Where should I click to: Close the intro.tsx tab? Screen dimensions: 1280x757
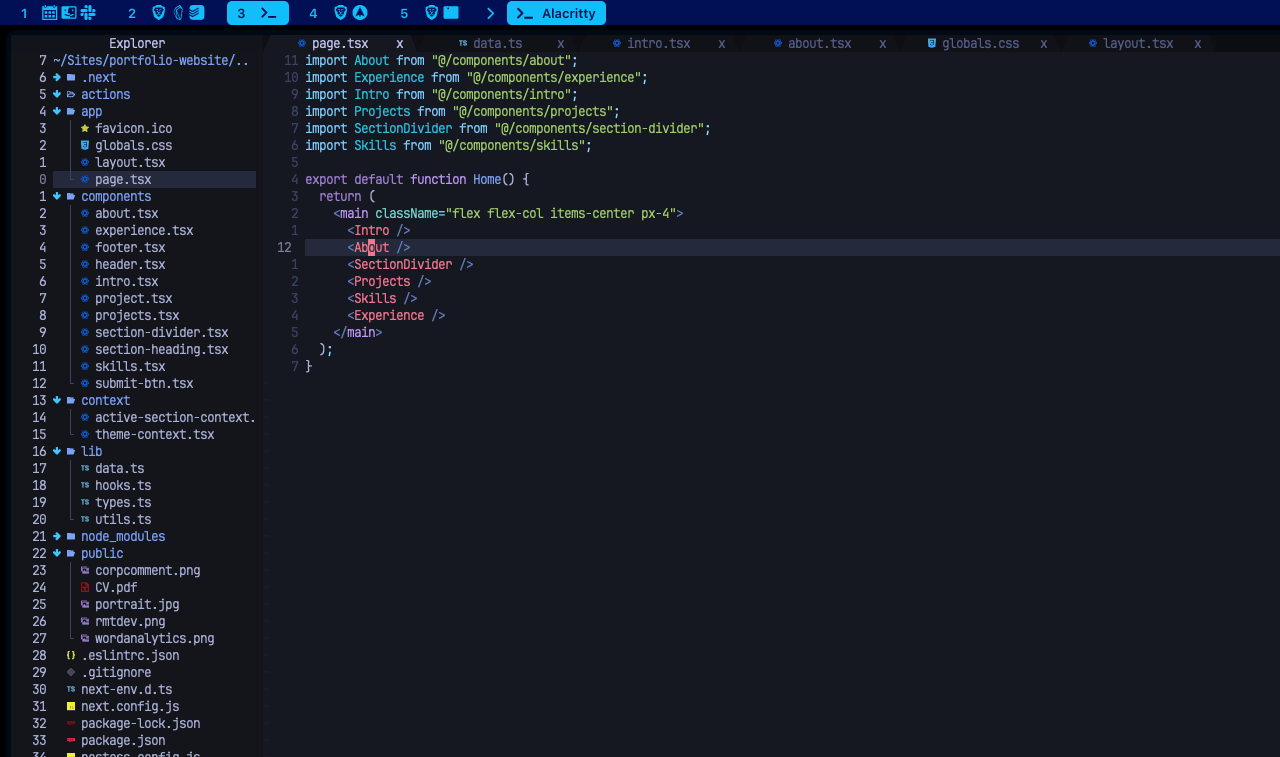(722, 44)
